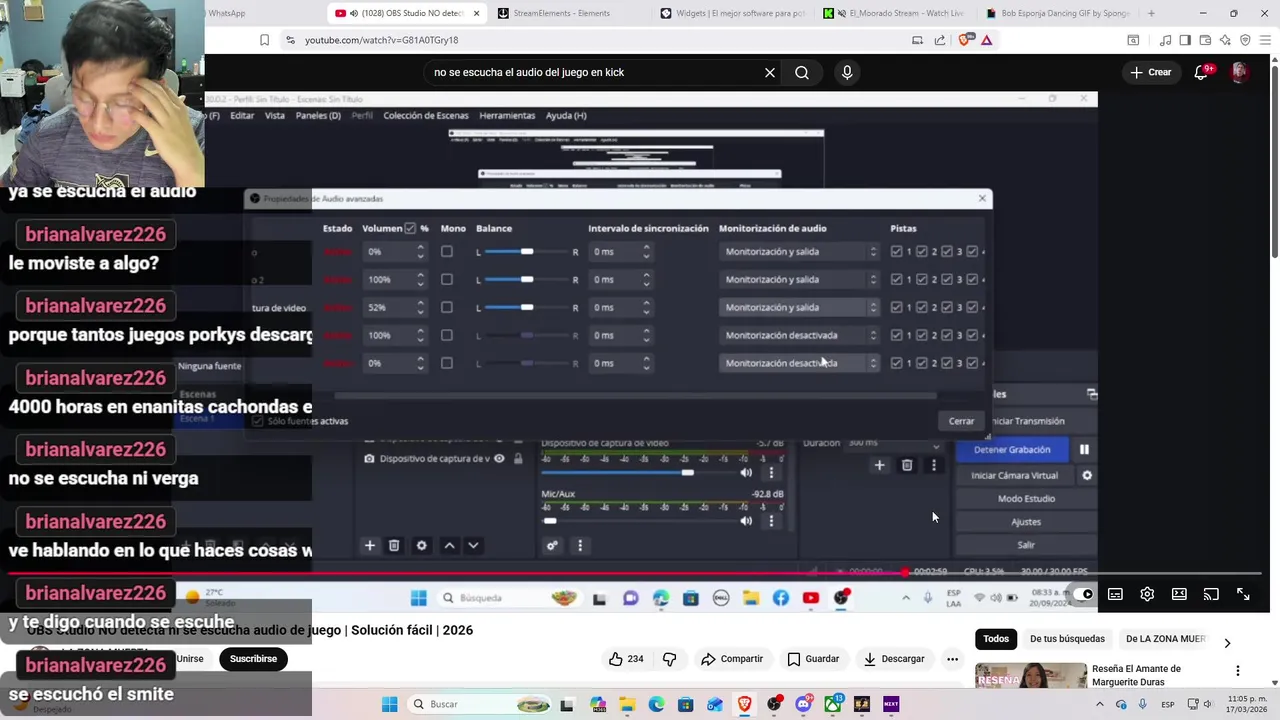Toggle subtitles in the YouTube player
This screenshot has width=1280, height=720.
(x=1115, y=594)
